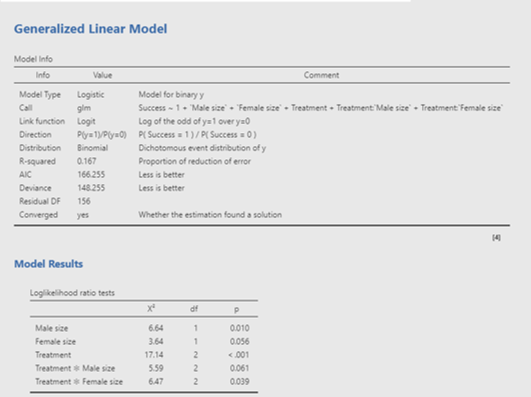The width and height of the screenshot is (531, 397).
Task: Click the Comment column header
Action: (x=321, y=75)
